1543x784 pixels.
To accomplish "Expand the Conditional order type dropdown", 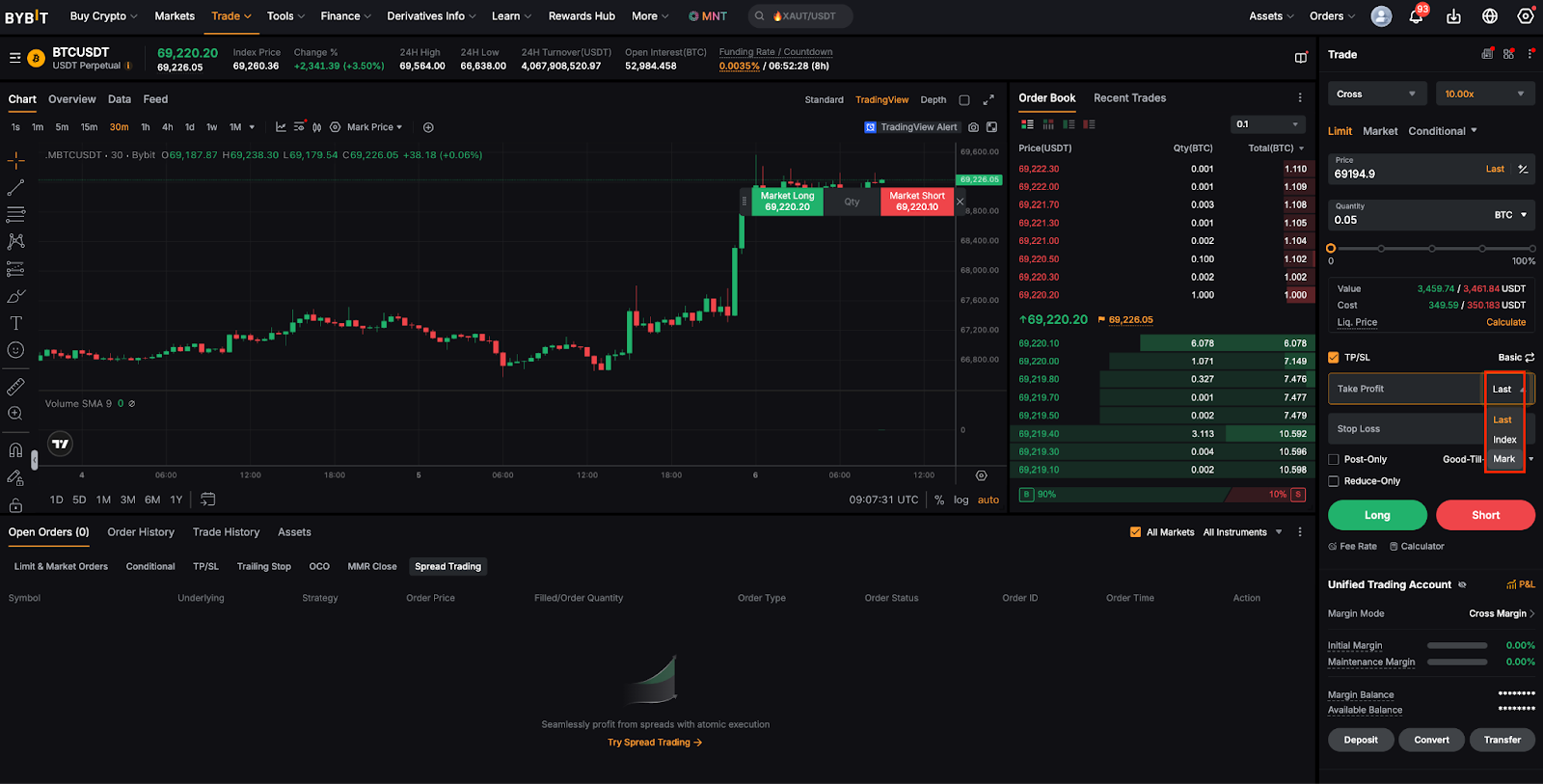I will 1443,131.
